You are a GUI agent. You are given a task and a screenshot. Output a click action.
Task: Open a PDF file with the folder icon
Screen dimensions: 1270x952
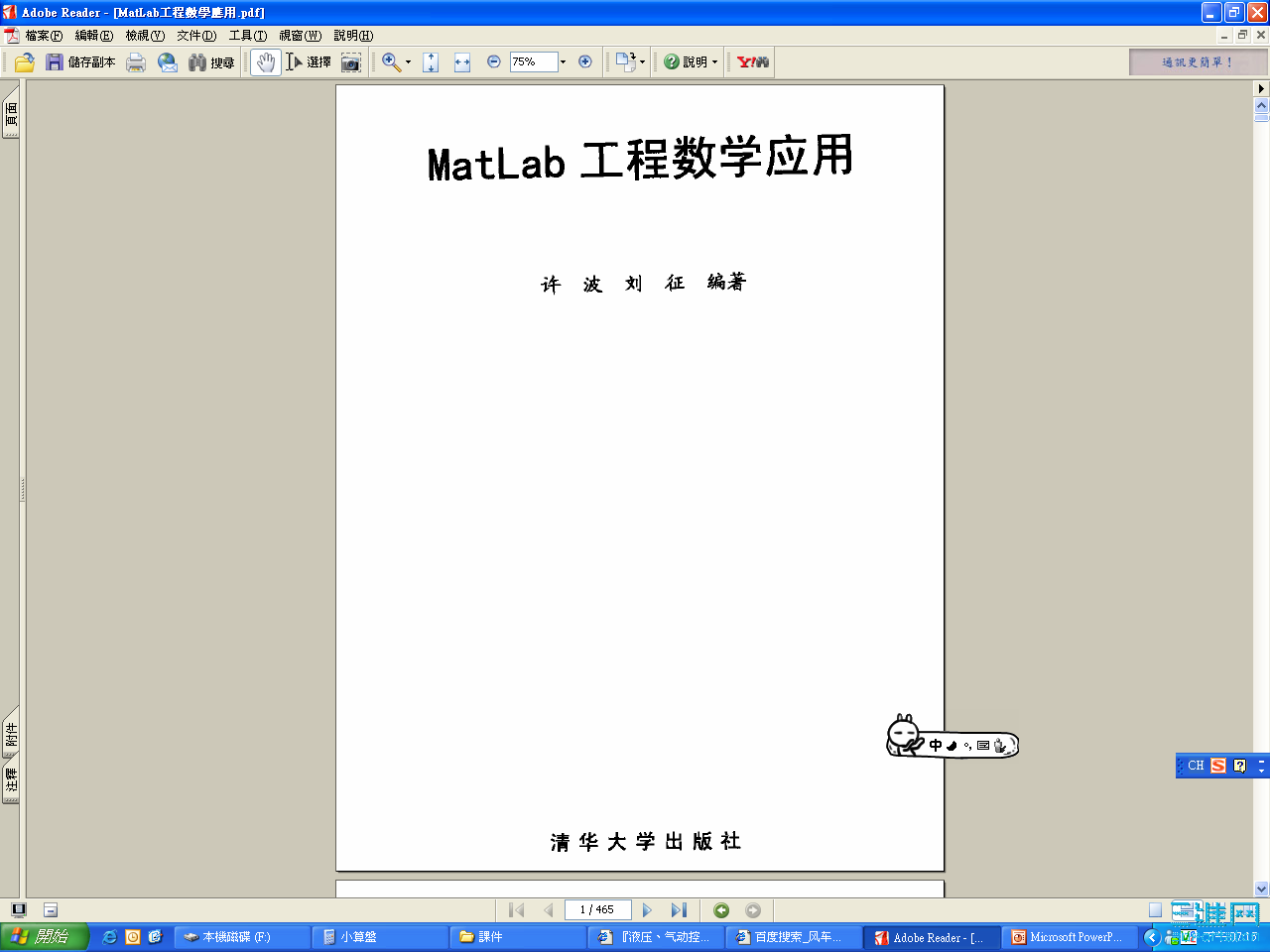click(x=25, y=62)
